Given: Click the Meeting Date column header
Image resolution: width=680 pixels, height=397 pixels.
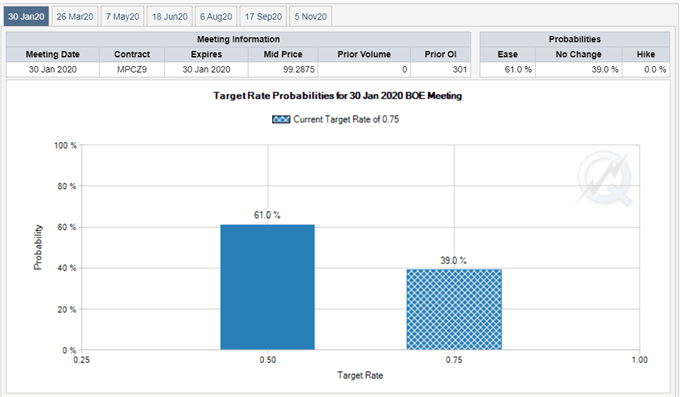Looking at the screenshot, I should 52,54.
